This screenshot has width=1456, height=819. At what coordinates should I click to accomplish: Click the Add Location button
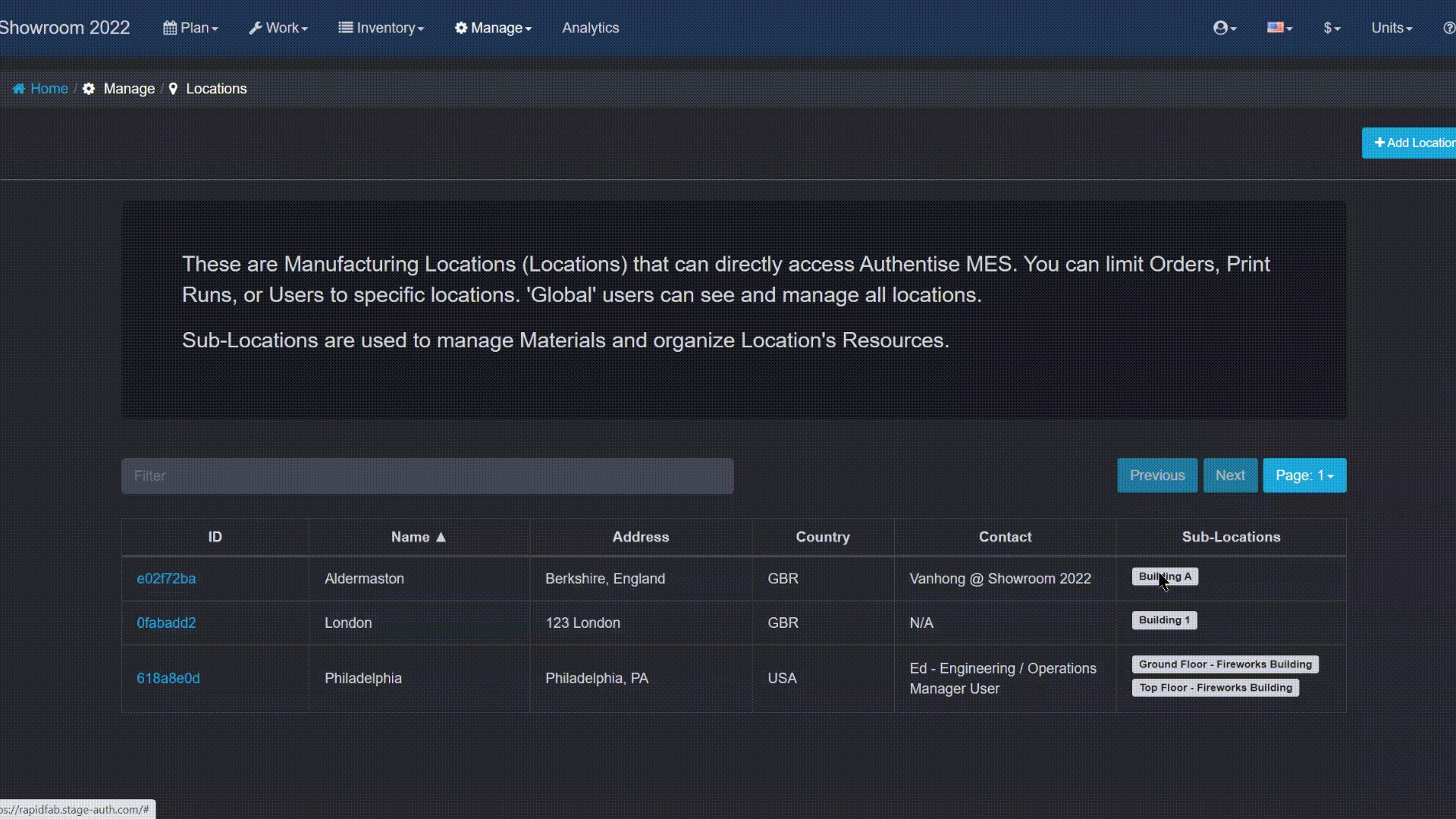point(1412,143)
